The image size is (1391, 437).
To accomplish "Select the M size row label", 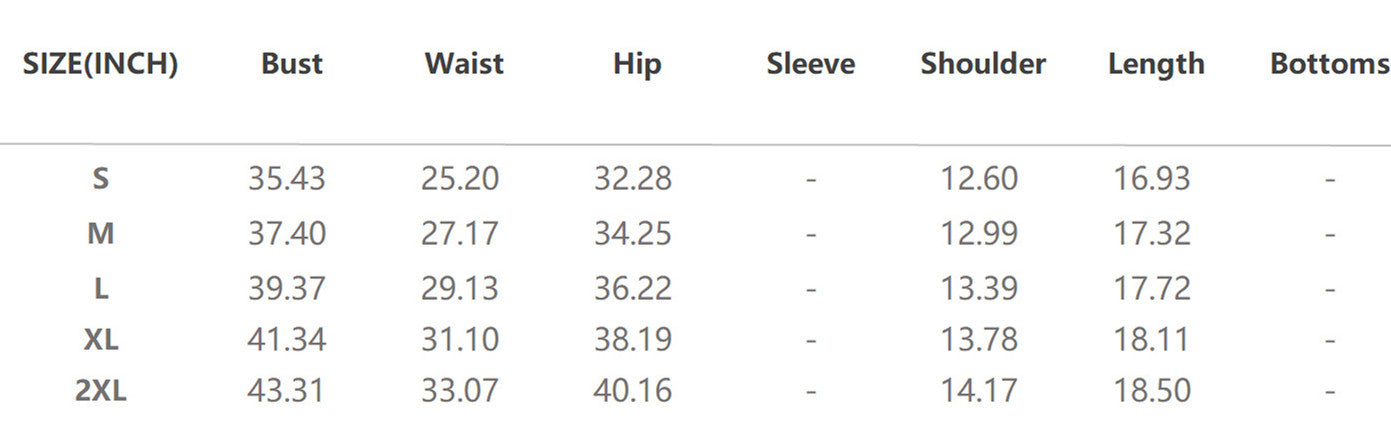I will (x=100, y=234).
